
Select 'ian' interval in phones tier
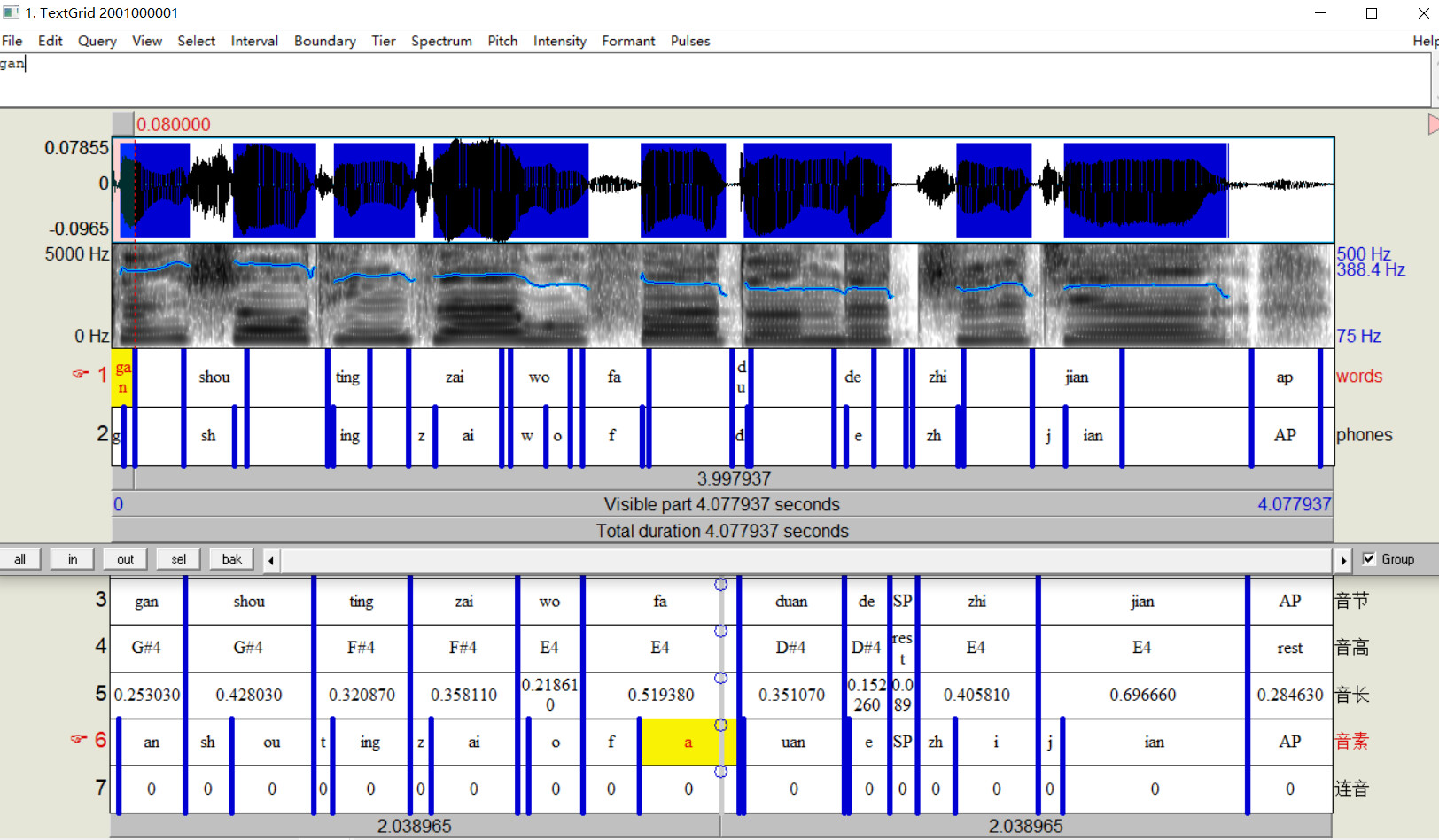pos(1093,436)
